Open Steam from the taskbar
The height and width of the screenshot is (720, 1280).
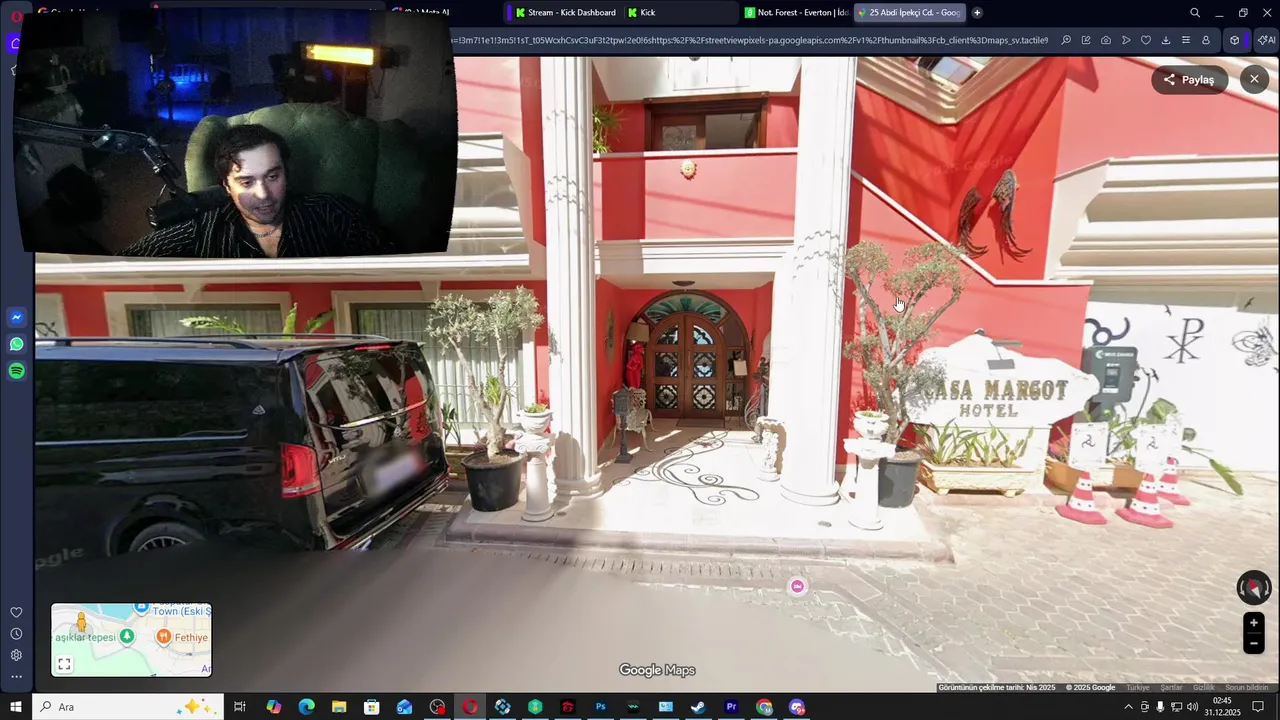tap(698, 707)
